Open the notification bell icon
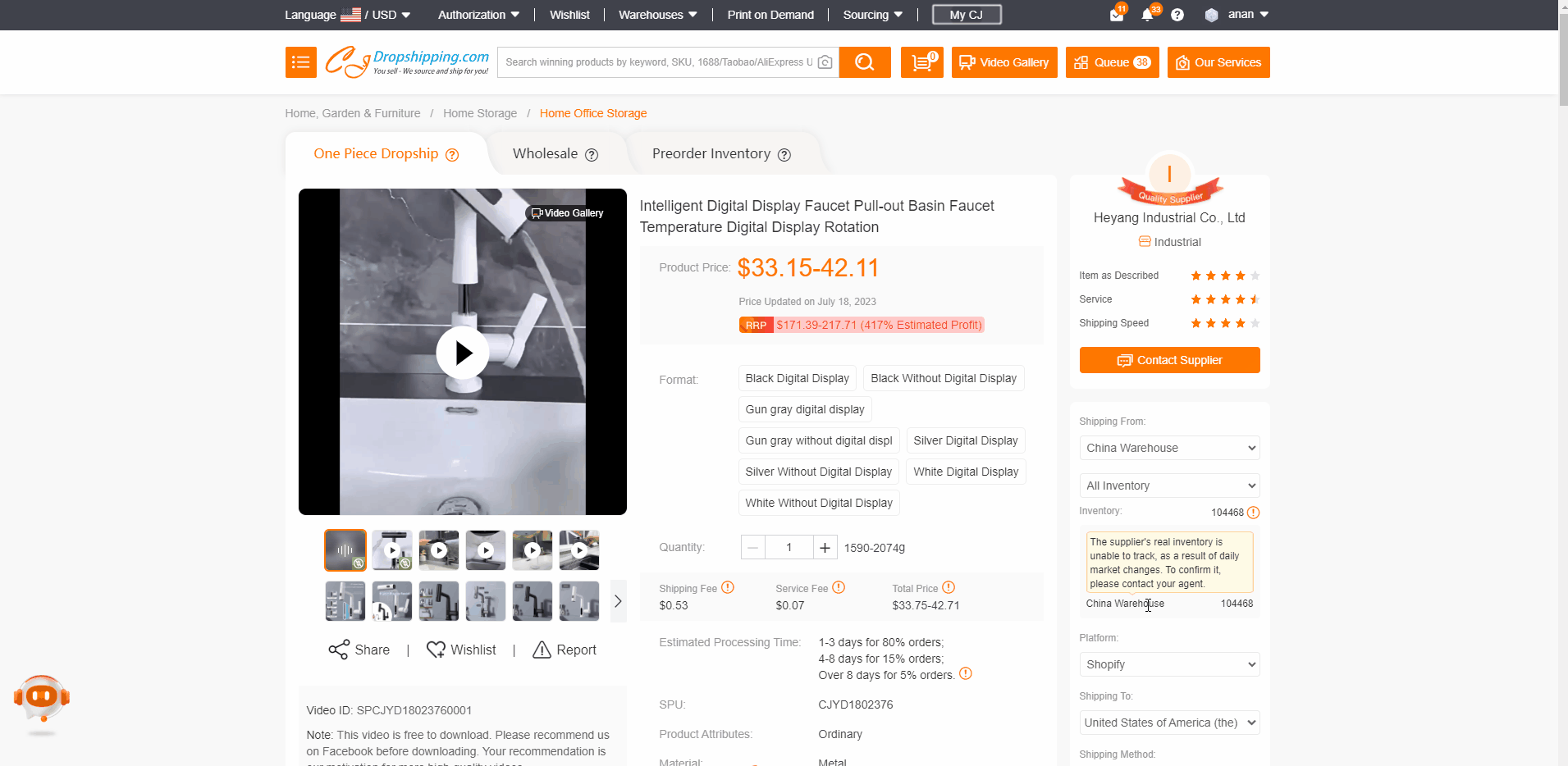 [x=1147, y=15]
